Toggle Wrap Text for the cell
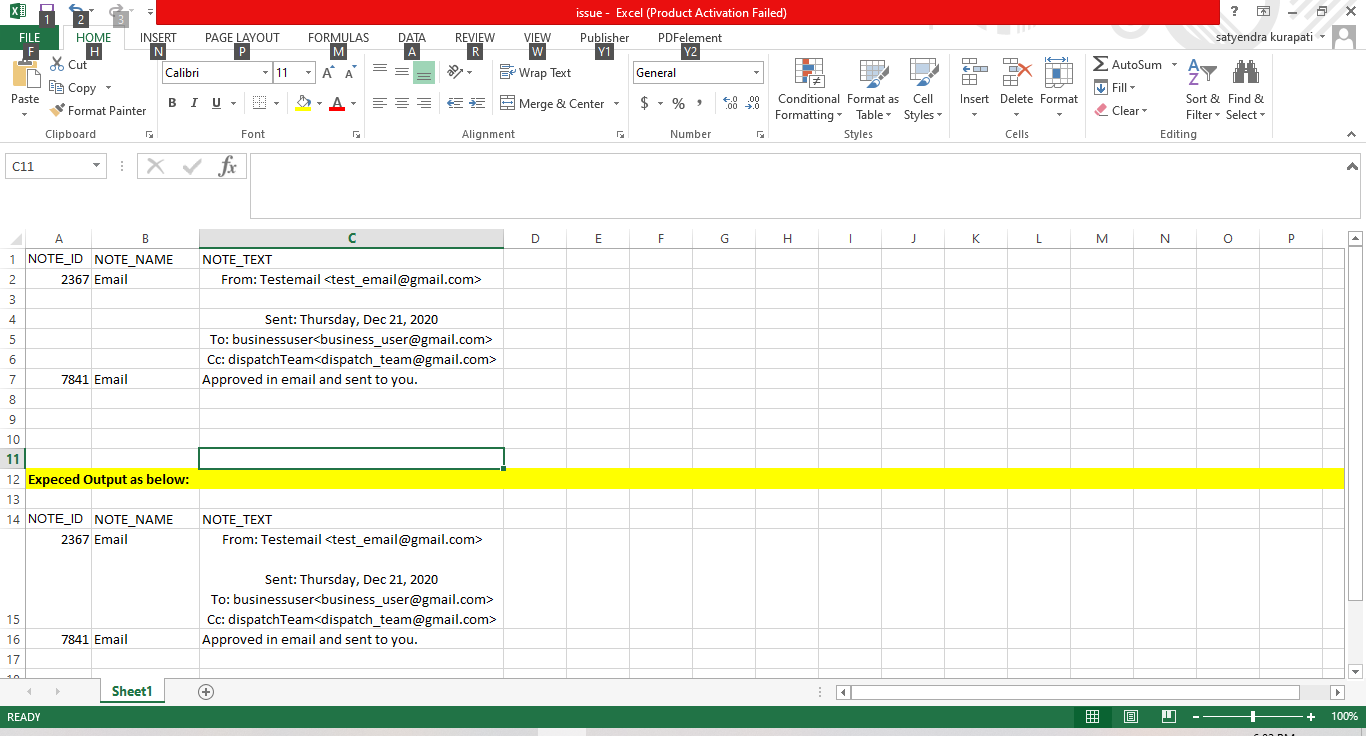Viewport: 1366px width, 736px height. click(x=535, y=73)
